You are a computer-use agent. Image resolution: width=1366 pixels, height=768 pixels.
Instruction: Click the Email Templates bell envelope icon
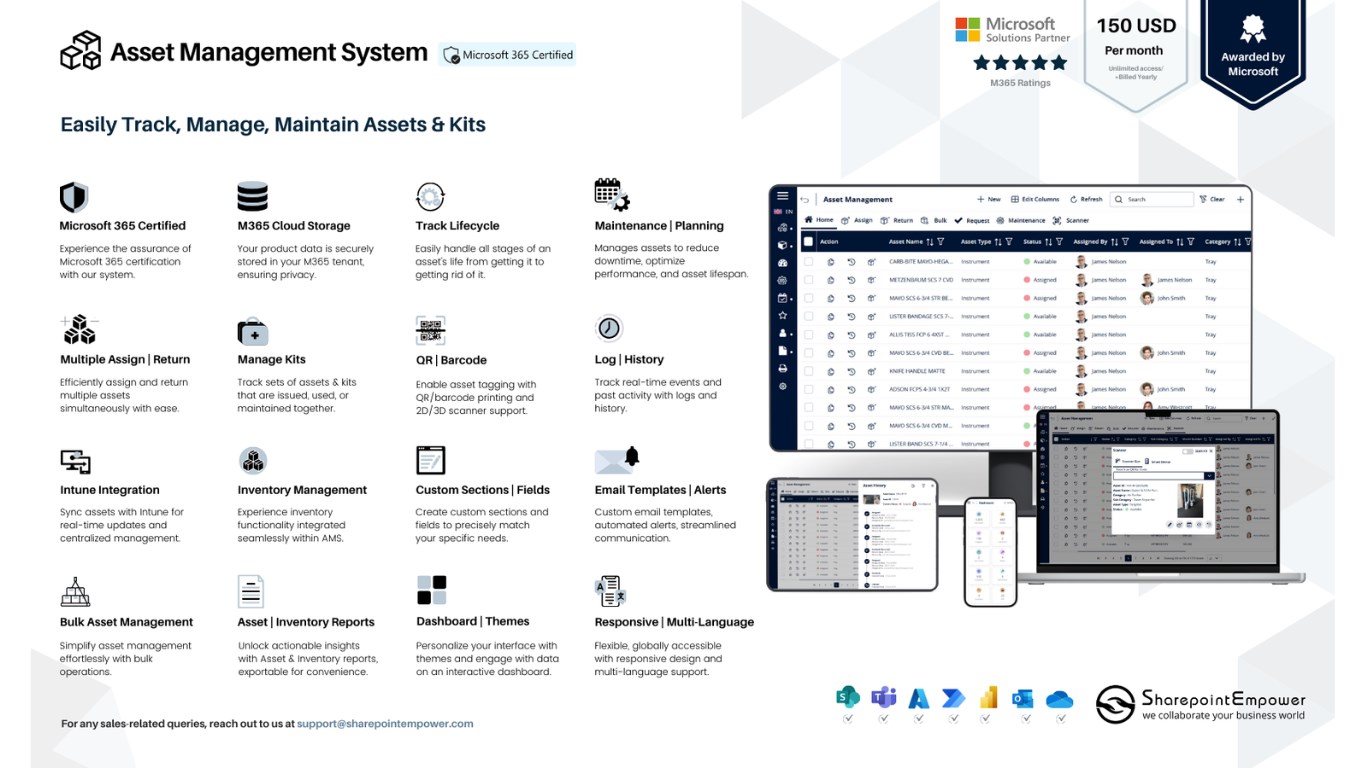[617, 459]
